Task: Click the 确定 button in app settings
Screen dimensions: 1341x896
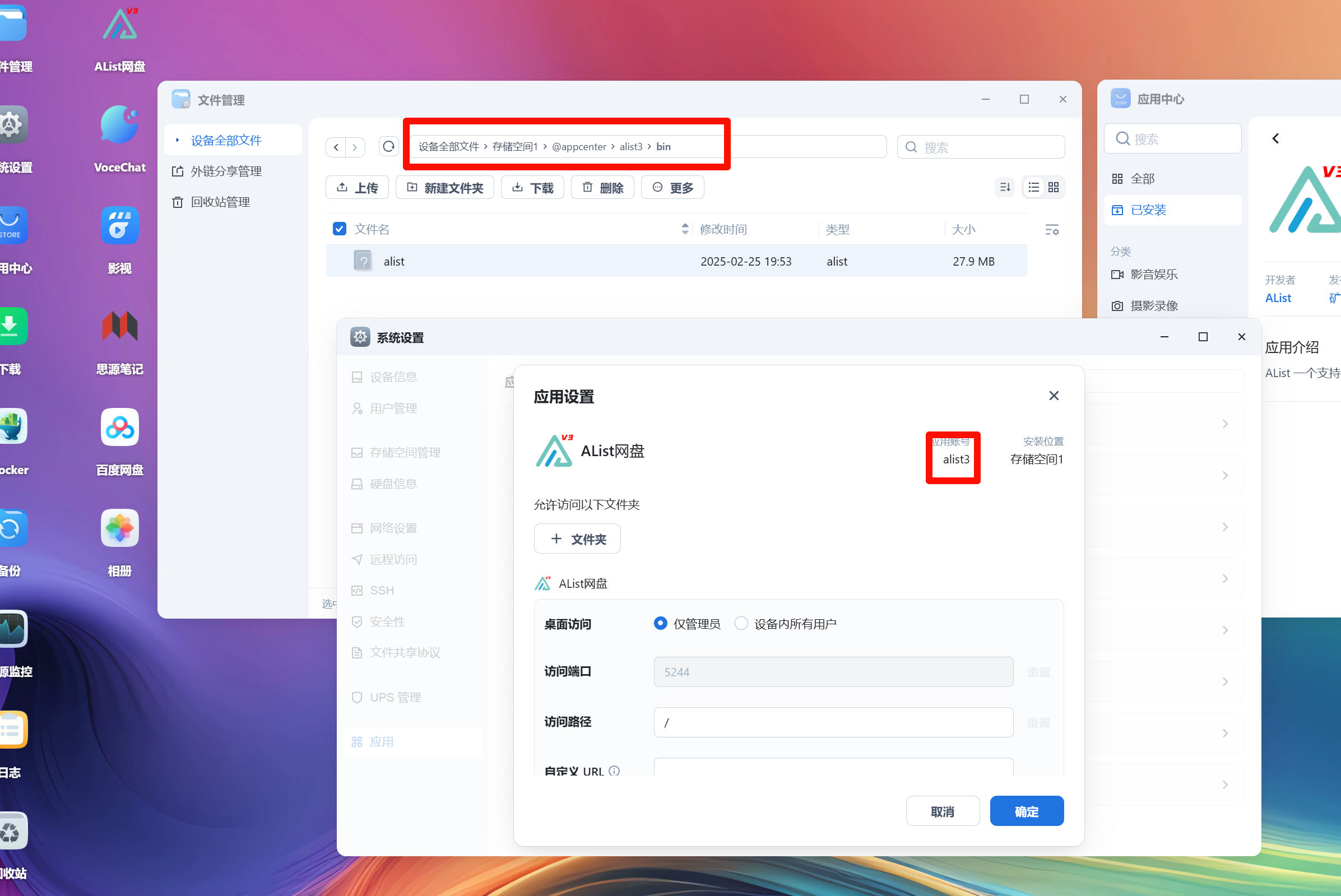Action: click(1026, 811)
